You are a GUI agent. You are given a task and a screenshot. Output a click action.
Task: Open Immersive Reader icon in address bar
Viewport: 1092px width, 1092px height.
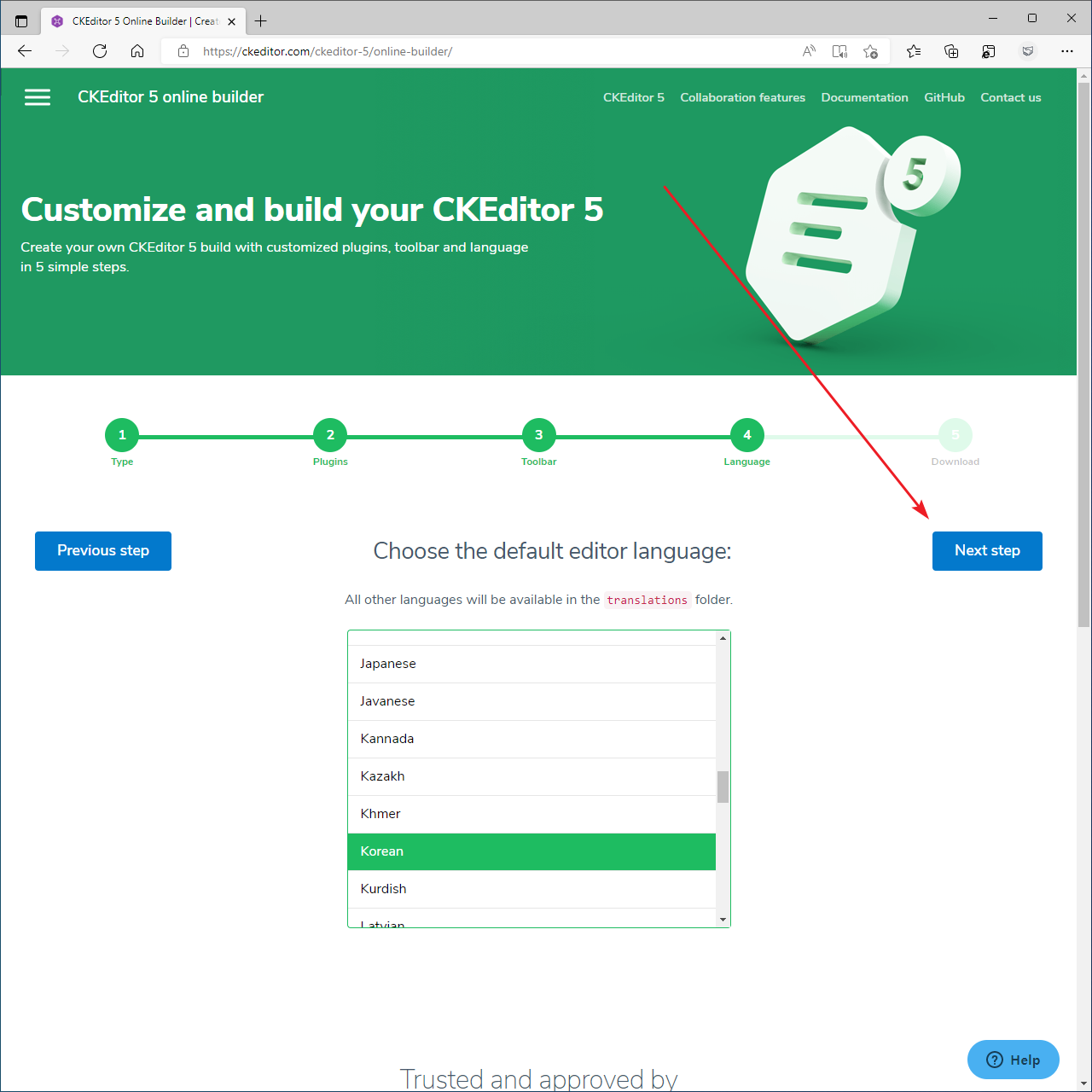[x=839, y=51]
